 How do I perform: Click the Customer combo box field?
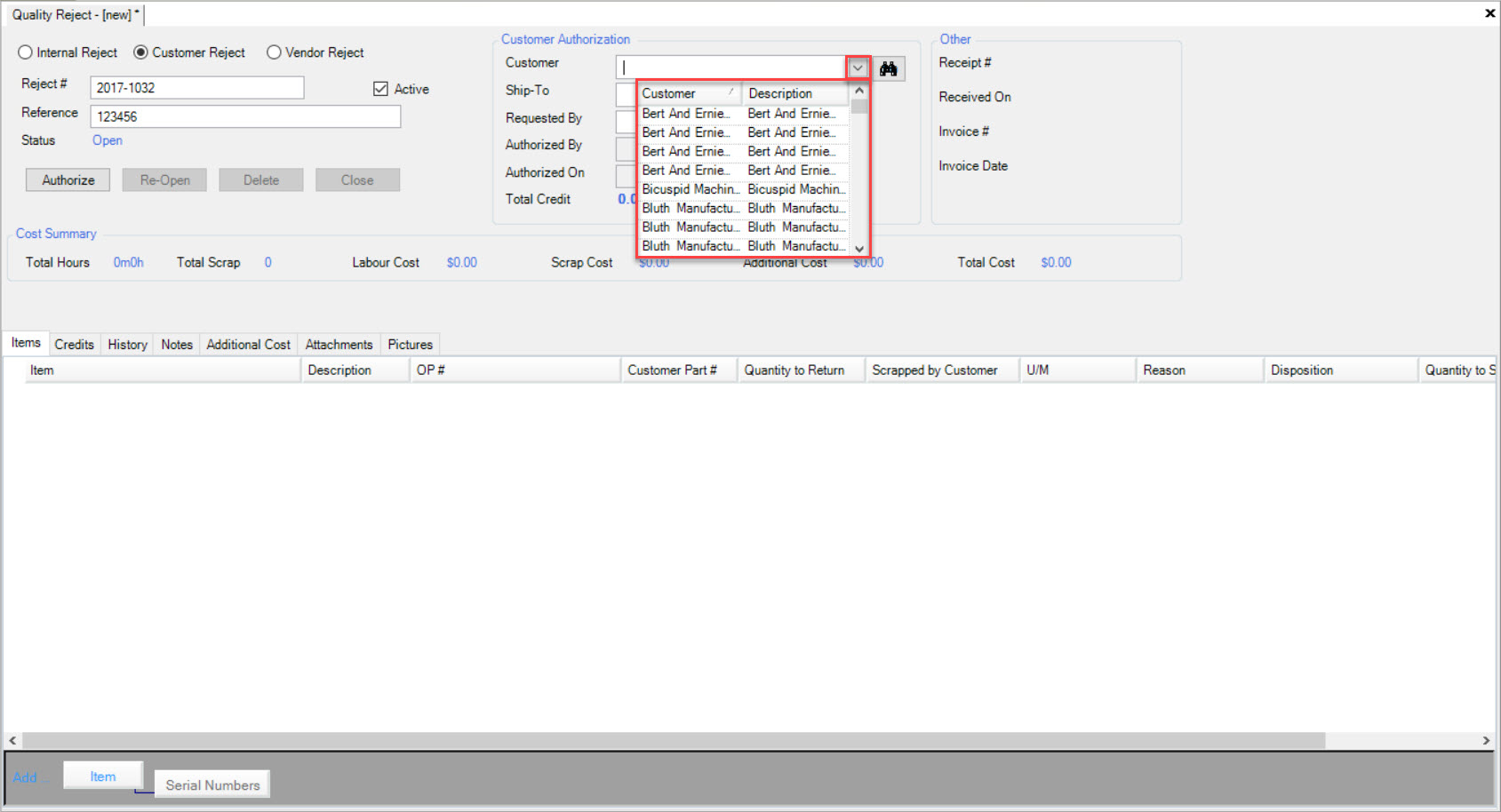pos(731,68)
